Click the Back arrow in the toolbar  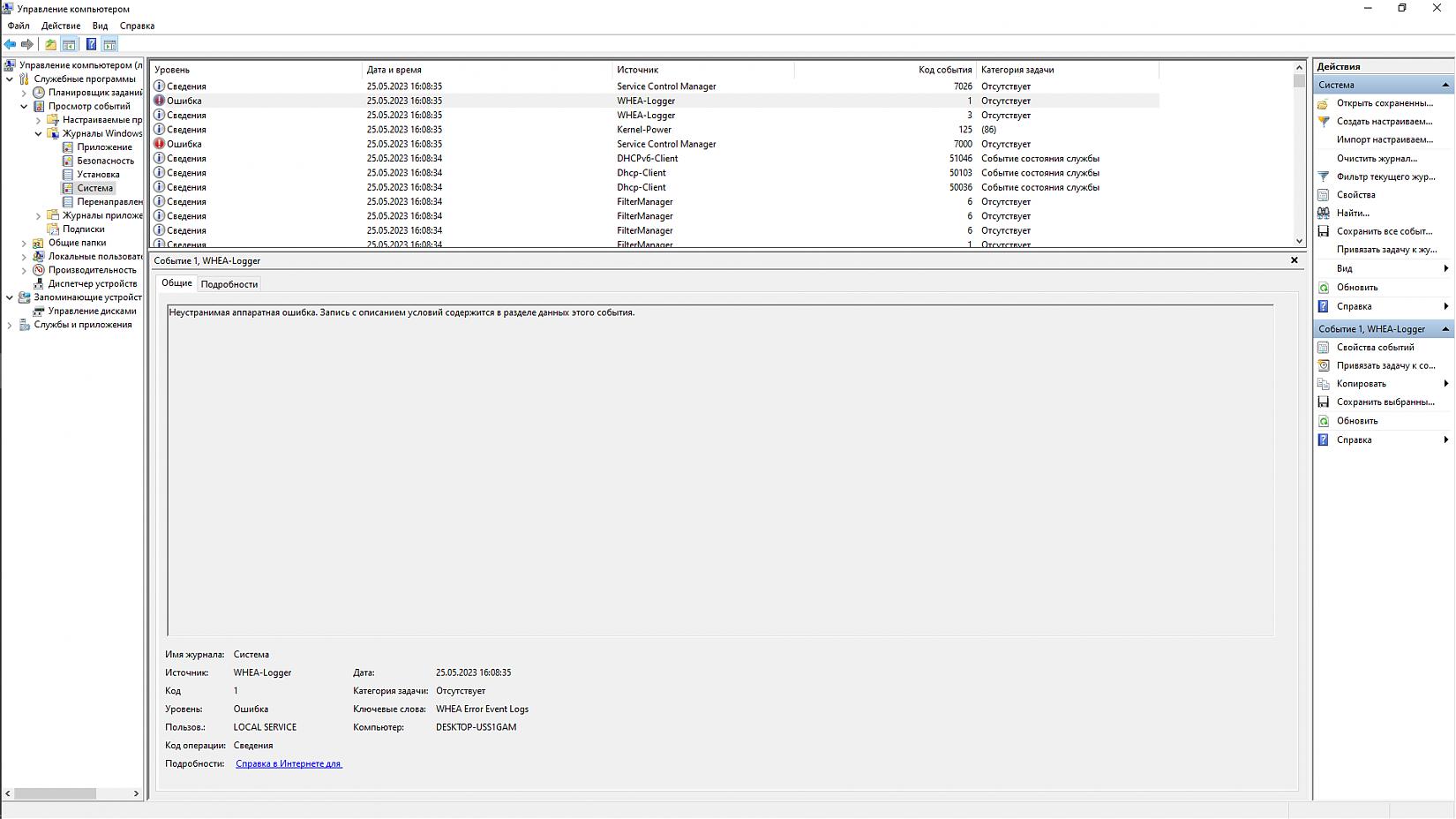click(10, 44)
